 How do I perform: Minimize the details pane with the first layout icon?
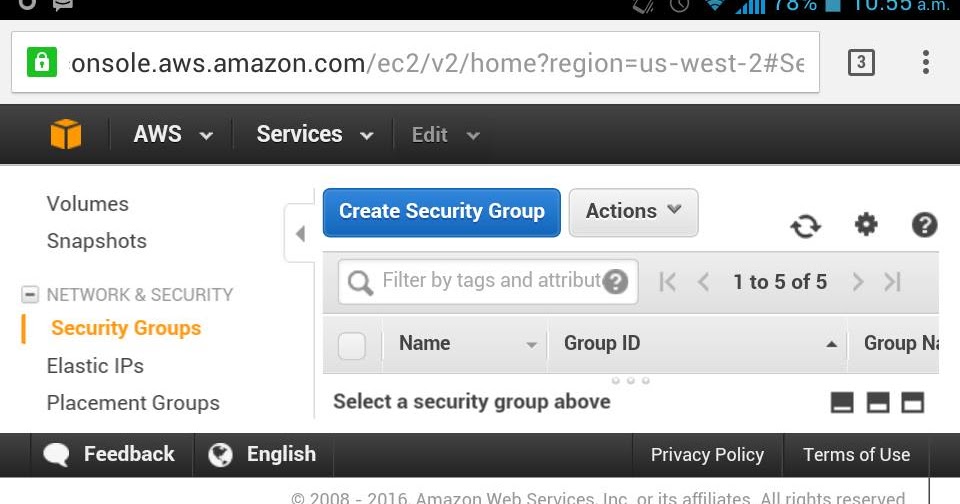point(843,402)
